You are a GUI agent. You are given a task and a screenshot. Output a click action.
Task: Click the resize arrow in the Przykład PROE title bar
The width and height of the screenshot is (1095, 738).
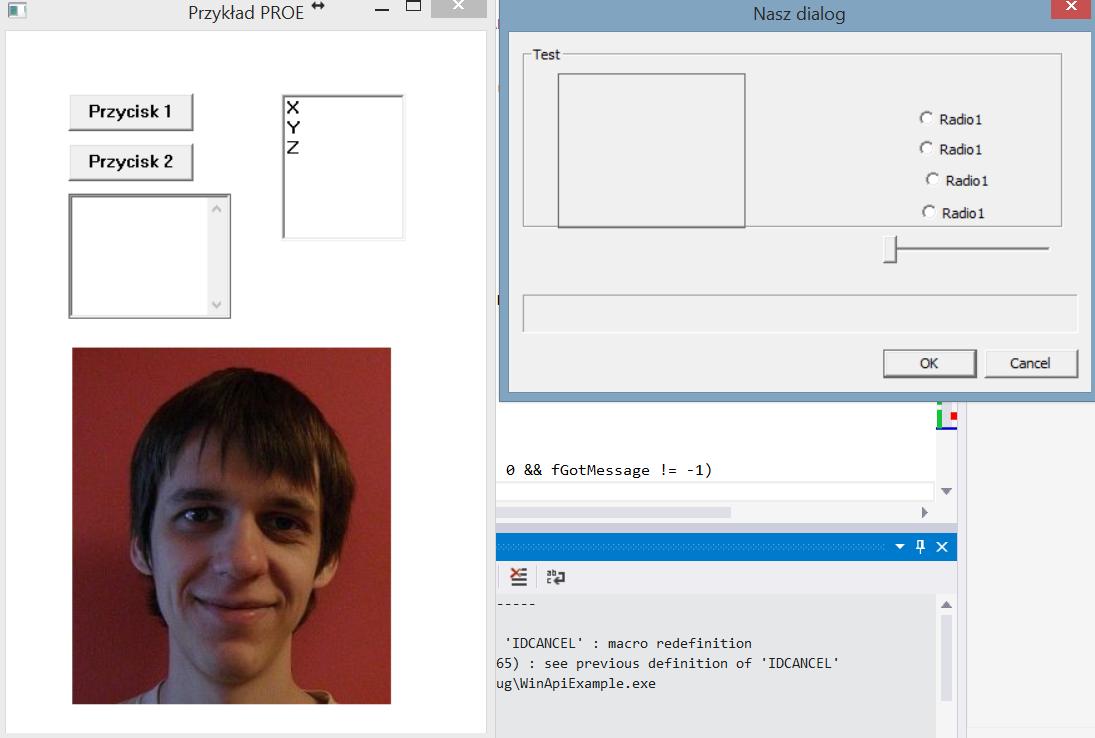point(318,6)
